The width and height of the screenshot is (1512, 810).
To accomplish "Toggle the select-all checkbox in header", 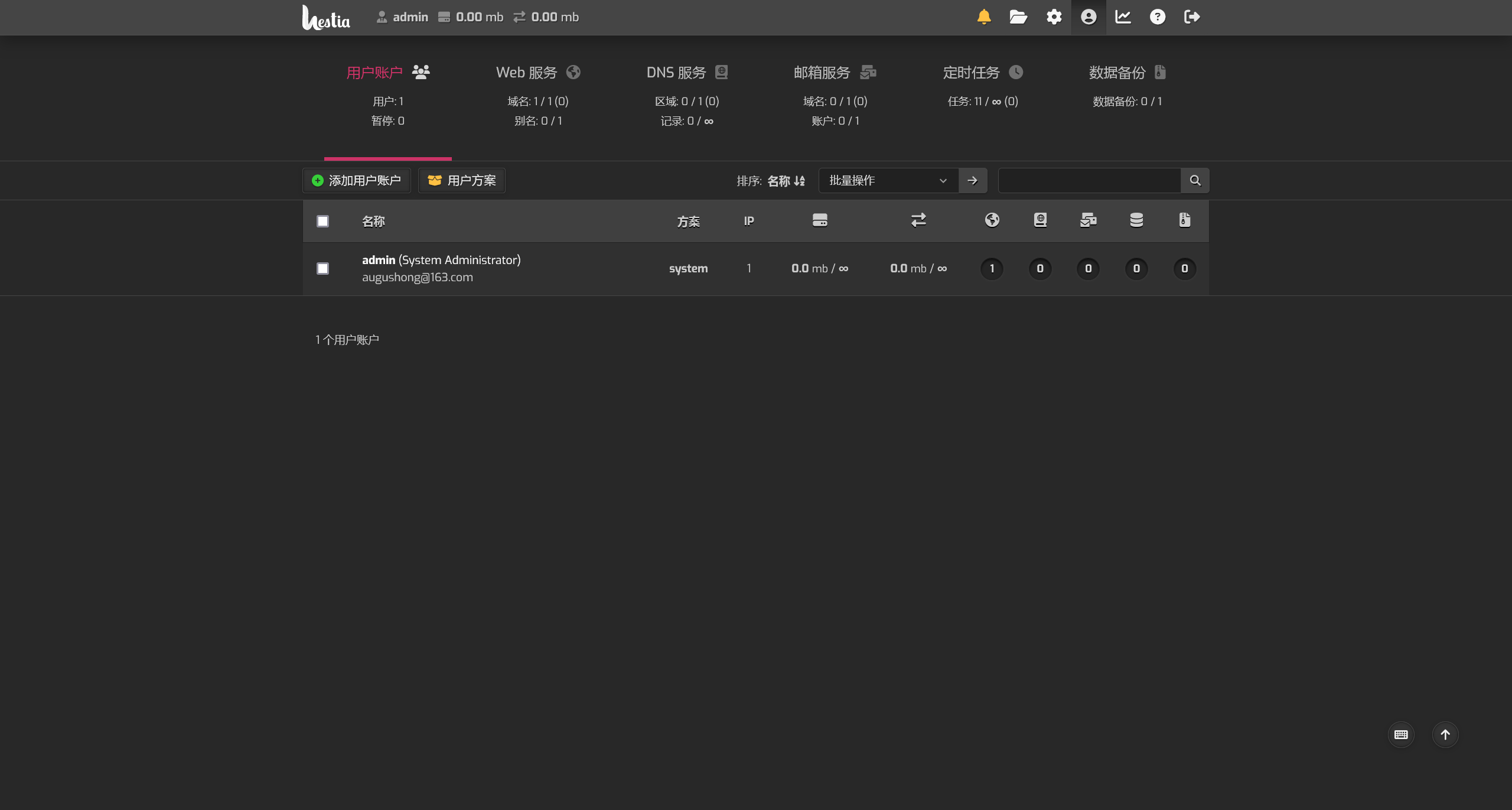I will 322,221.
